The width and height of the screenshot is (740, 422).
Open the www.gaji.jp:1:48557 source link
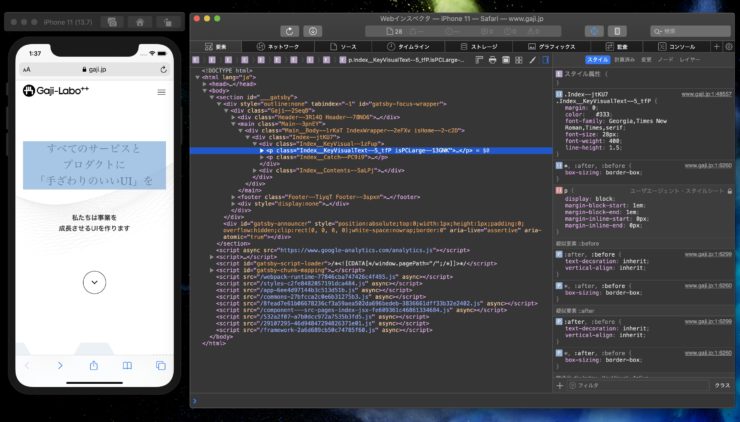pyautogui.click(x=706, y=94)
